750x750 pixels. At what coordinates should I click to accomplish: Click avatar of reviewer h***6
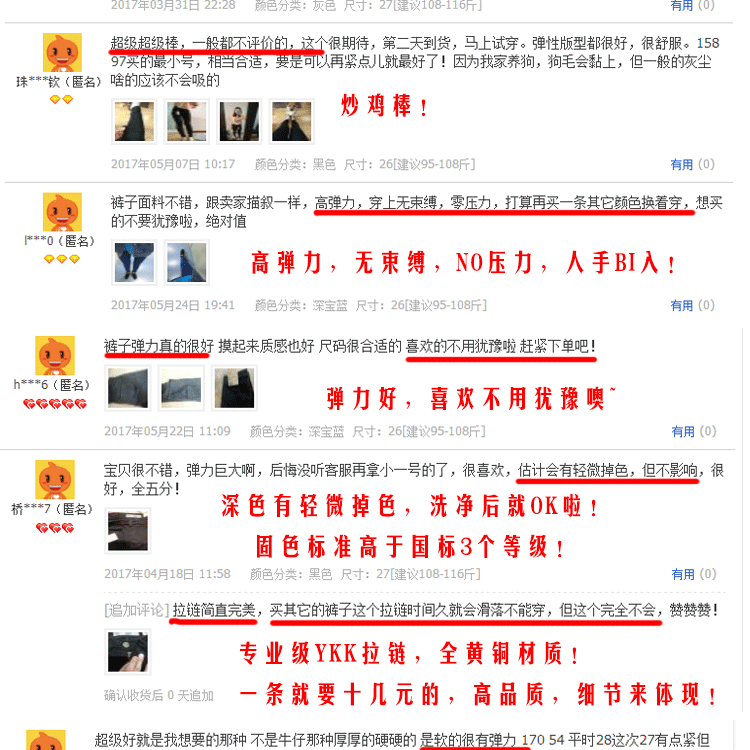tap(55, 355)
